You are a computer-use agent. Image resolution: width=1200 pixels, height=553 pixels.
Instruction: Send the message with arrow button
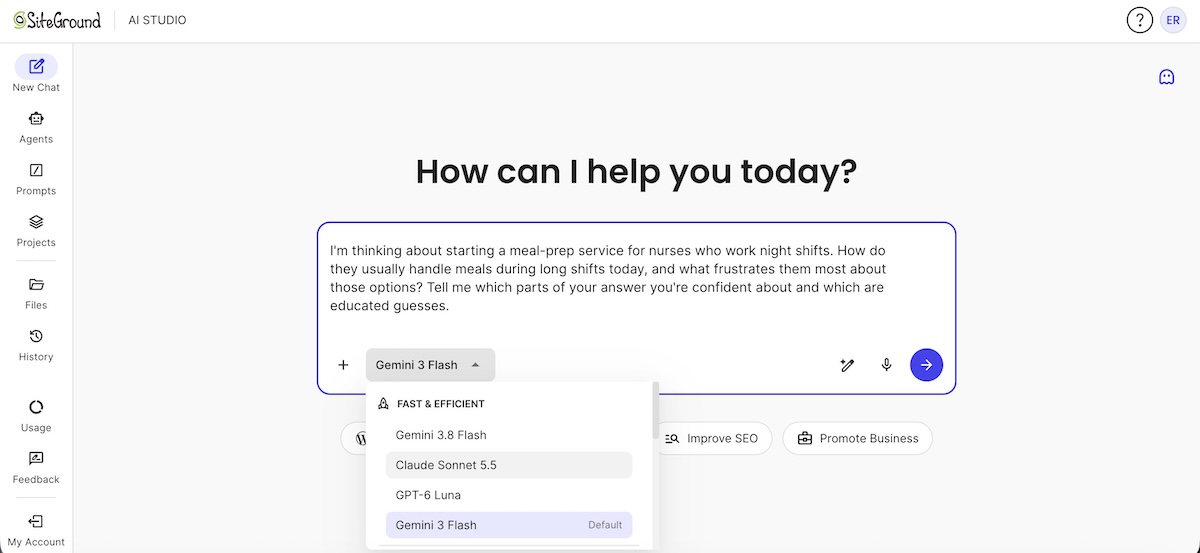926,365
